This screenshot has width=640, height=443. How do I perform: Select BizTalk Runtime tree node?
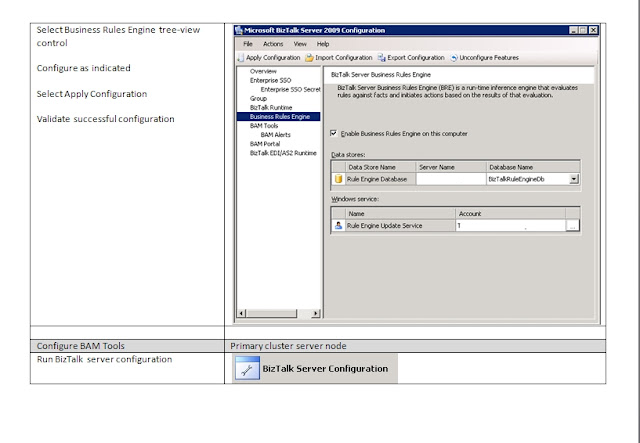click(x=271, y=107)
